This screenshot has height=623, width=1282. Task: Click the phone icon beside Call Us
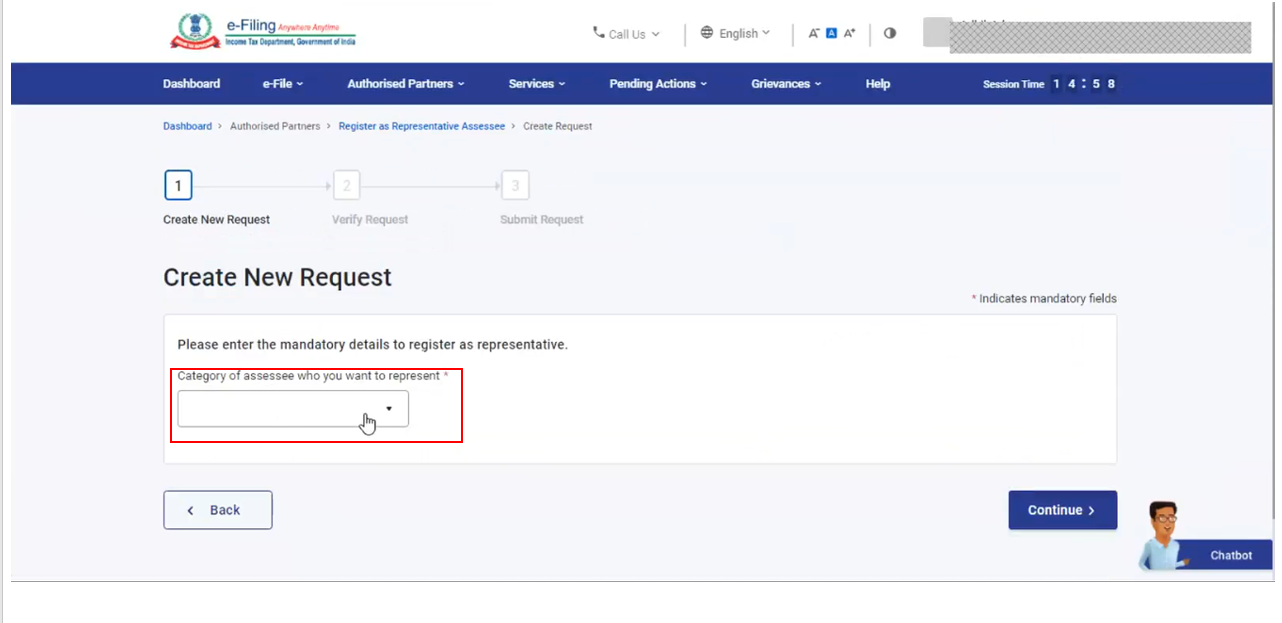point(598,33)
